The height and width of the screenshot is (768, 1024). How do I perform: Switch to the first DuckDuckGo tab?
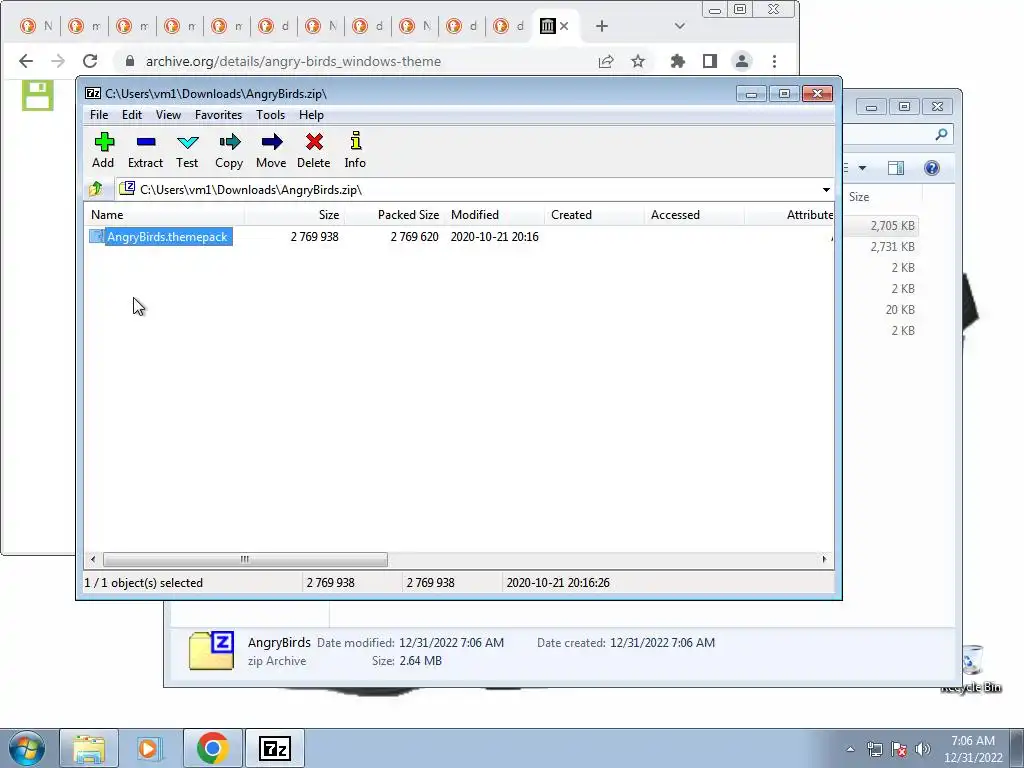tap(37, 26)
